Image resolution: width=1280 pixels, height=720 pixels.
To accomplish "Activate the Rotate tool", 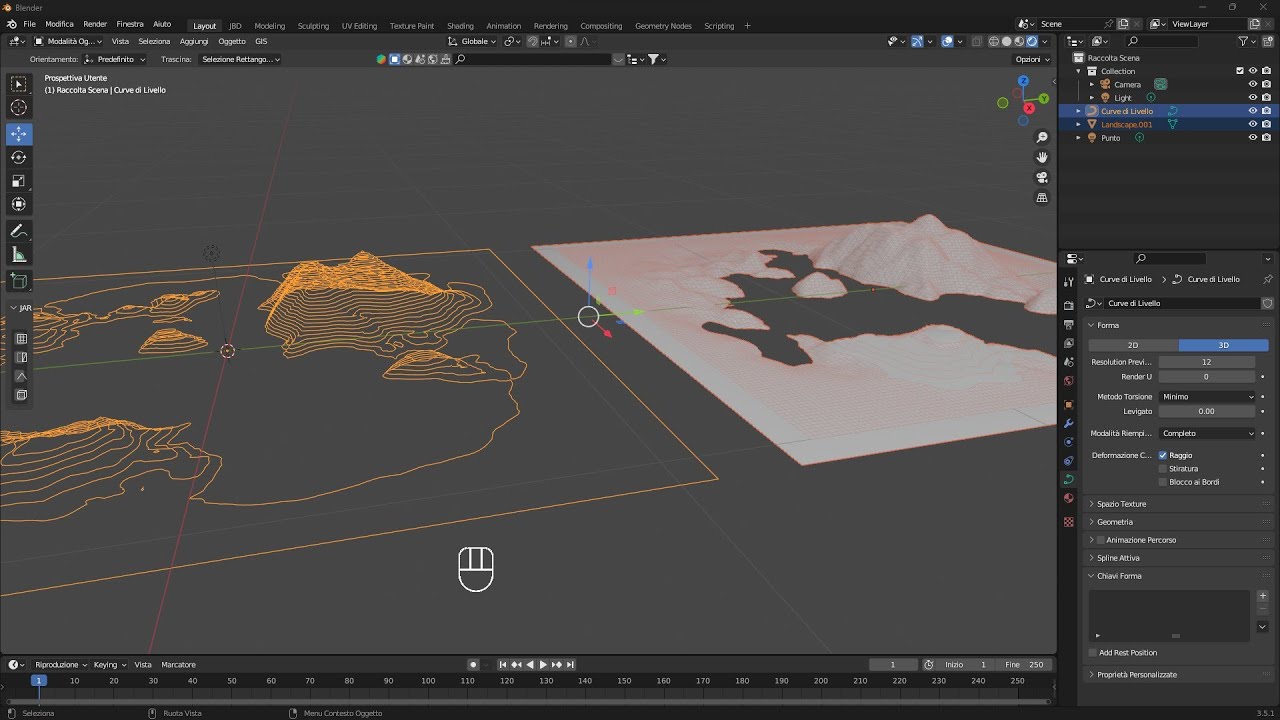I will (x=19, y=157).
